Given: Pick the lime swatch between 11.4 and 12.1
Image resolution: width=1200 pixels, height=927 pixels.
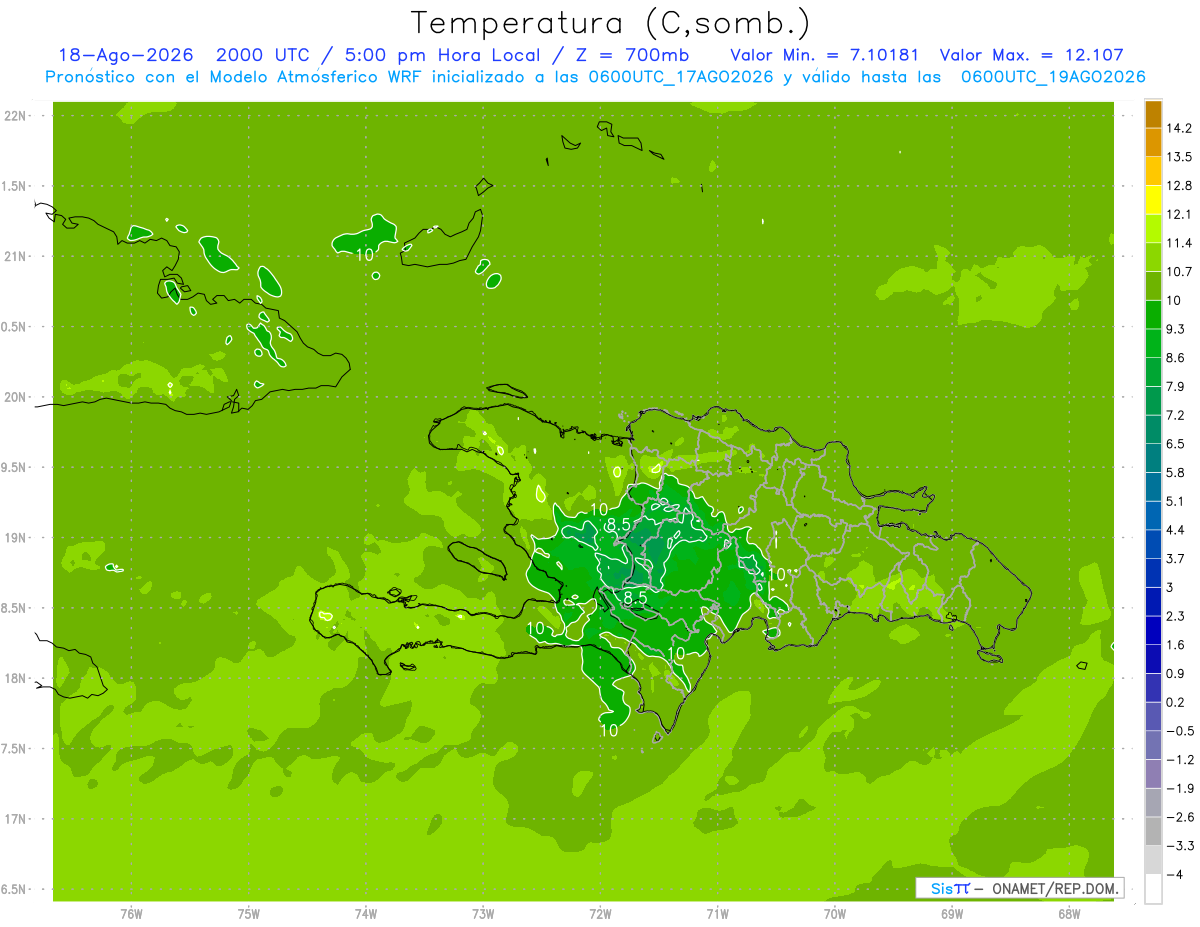Looking at the screenshot, I should tap(1153, 229).
